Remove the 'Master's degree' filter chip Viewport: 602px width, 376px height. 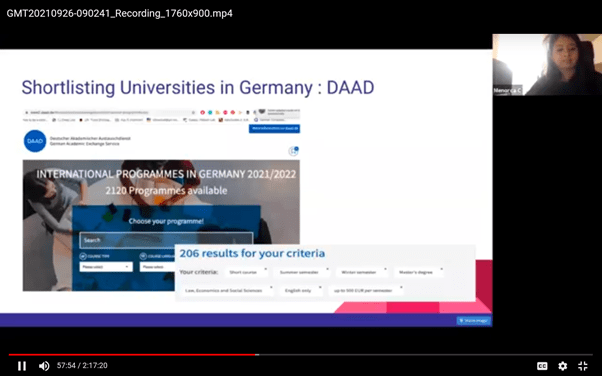(x=441, y=269)
